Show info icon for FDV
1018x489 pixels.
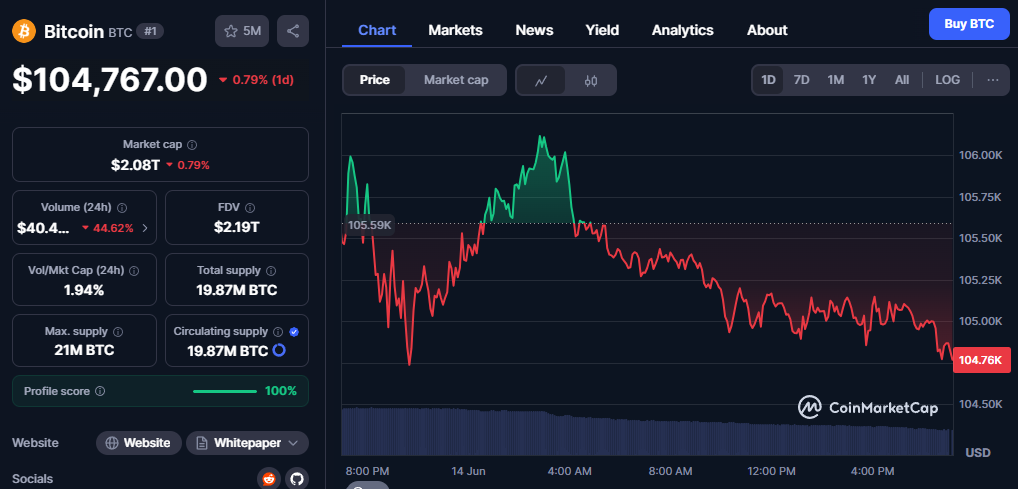click(x=250, y=208)
